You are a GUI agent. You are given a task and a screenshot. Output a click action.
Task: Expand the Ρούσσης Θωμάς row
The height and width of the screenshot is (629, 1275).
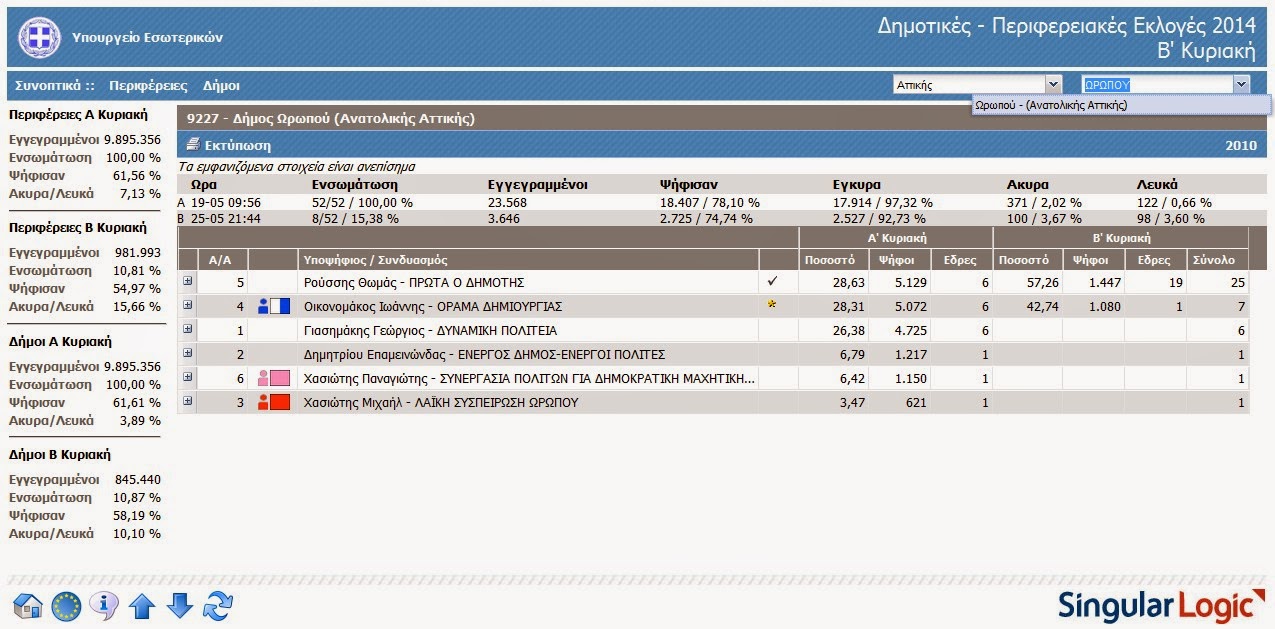[x=187, y=282]
